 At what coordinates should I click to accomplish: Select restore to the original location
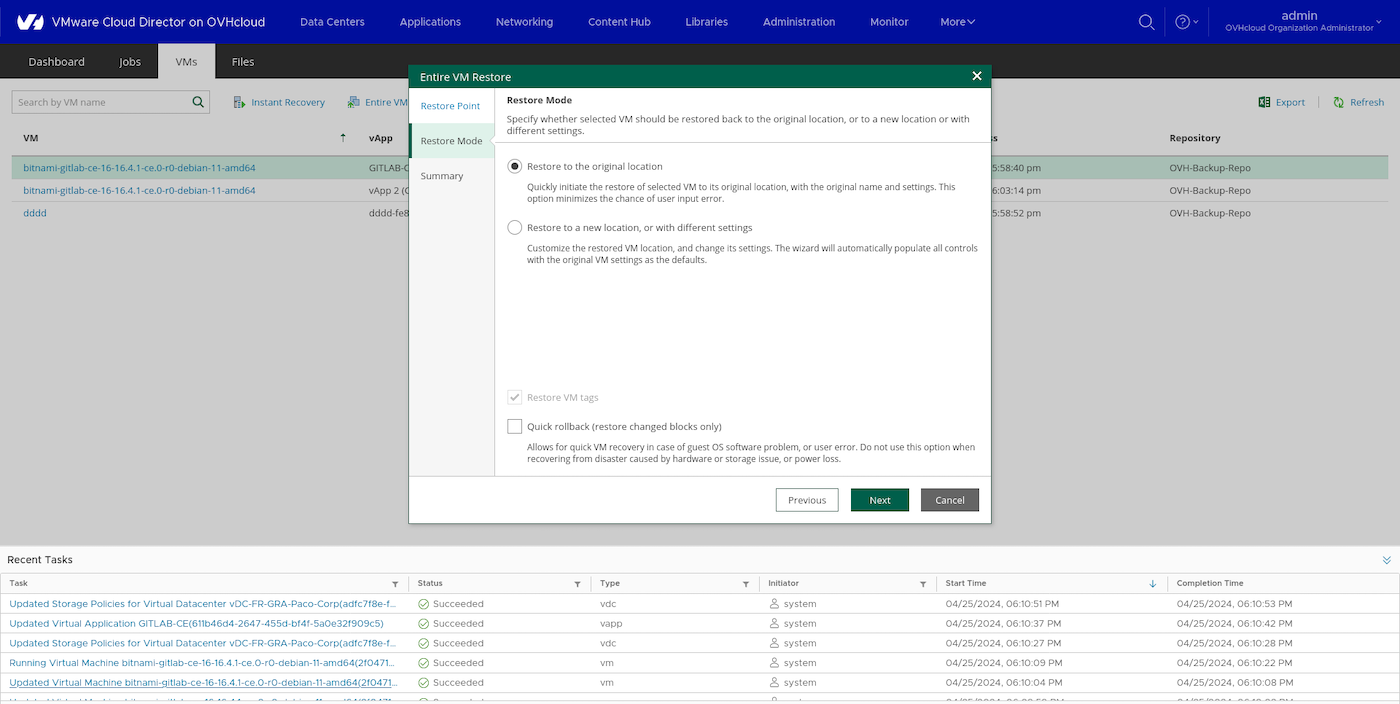pyautogui.click(x=514, y=166)
